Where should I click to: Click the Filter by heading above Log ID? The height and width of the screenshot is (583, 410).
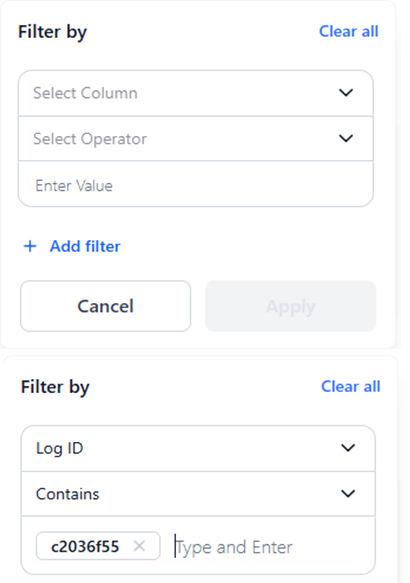[x=55, y=387]
